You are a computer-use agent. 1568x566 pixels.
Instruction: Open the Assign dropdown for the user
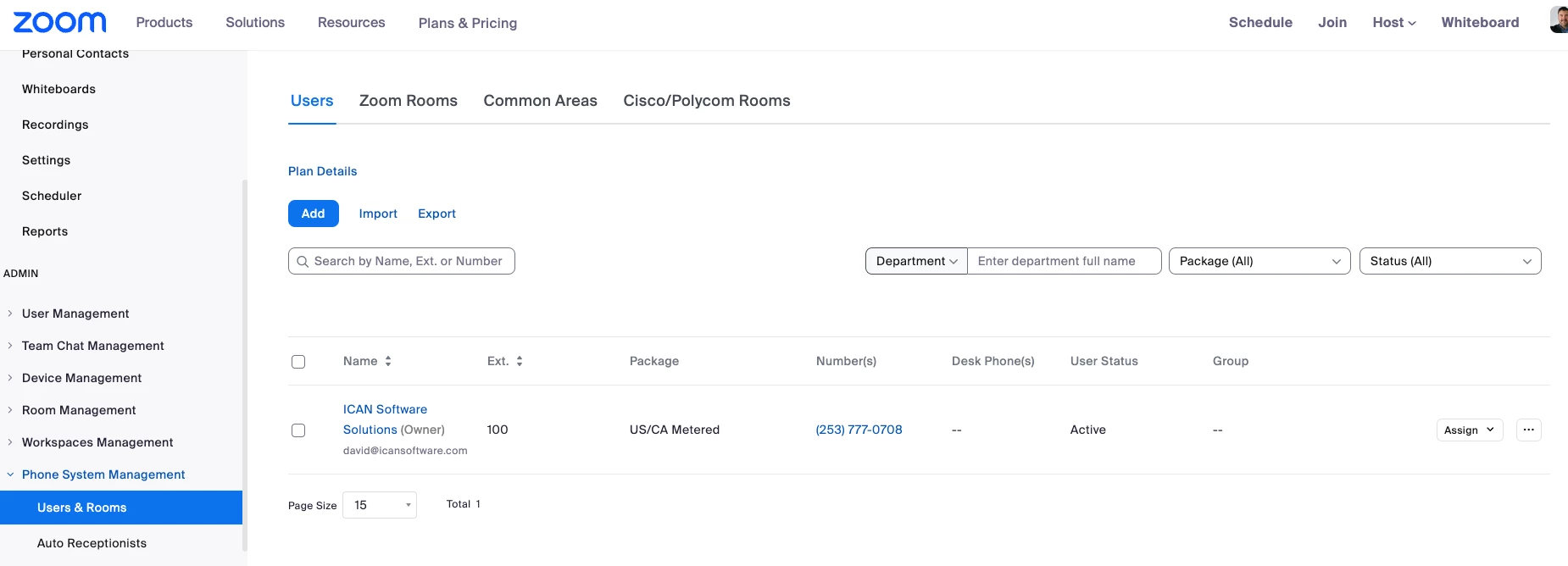click(1469, 430)
